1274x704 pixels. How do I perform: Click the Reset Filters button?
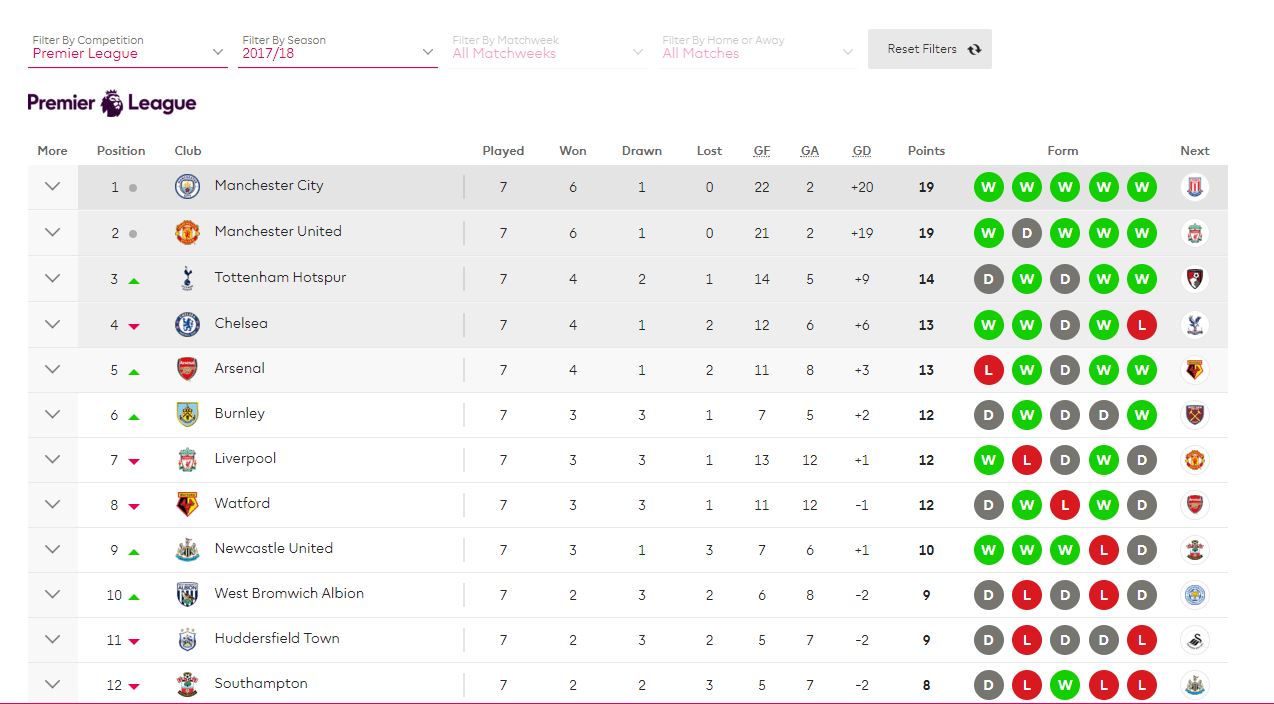[x=930, y=49]
